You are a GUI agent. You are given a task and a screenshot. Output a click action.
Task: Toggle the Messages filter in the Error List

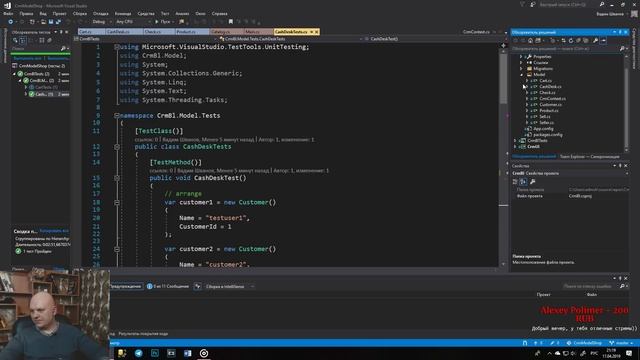(168, 287)
